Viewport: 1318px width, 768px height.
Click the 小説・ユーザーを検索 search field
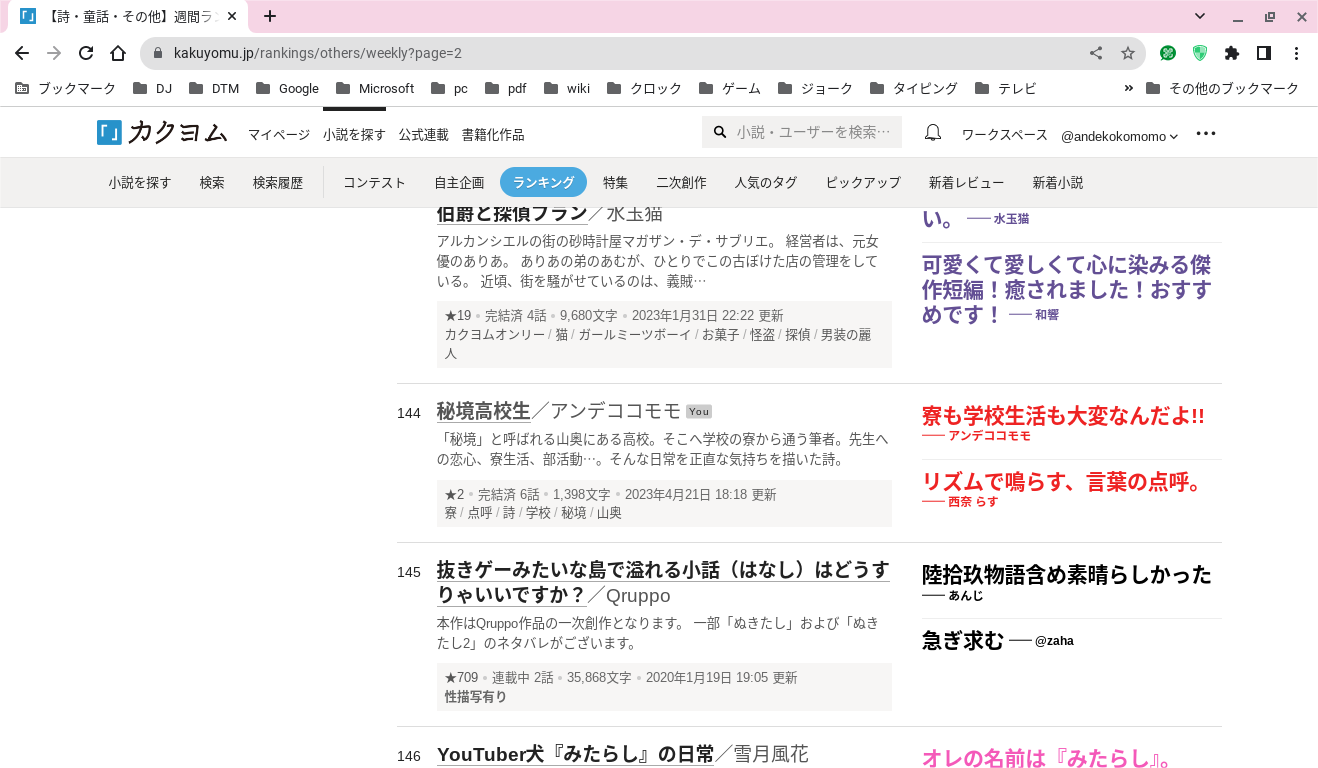click(812, 132)
